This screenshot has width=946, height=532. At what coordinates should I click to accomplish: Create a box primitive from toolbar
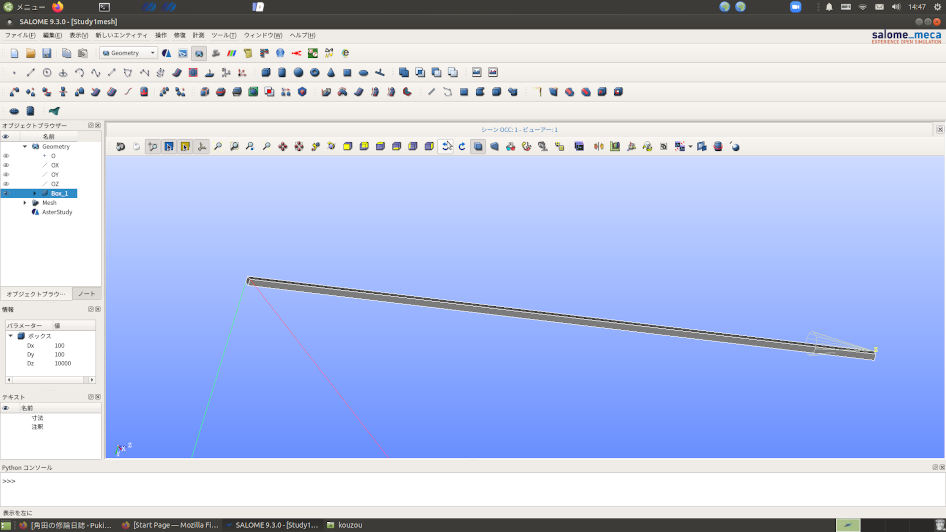[265, 72]
